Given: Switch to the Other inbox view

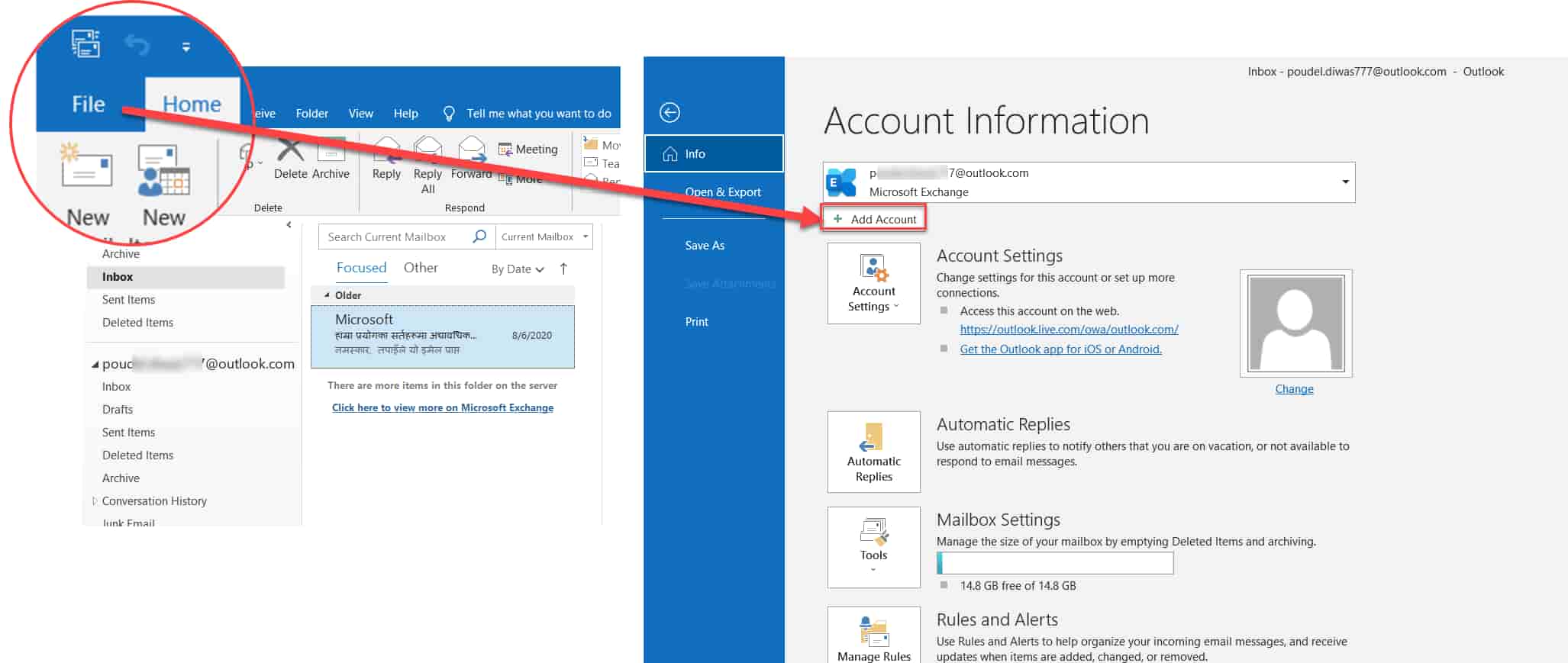Looking at the screenshot, I should click(421, 268).
